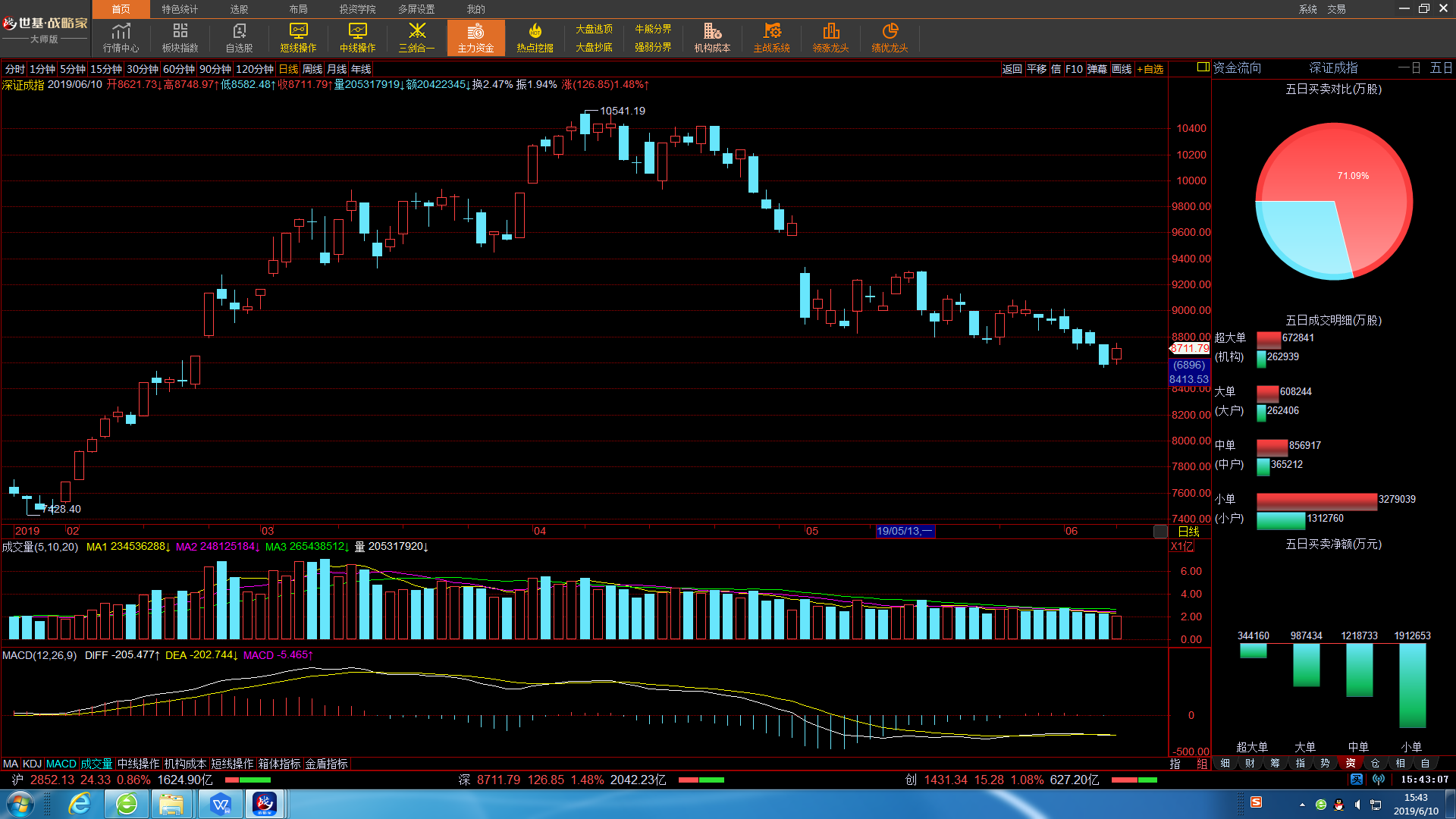Click 牛熊分界 bull-bear divide tool
The image size is (1456, 819).
pos(653,29)
